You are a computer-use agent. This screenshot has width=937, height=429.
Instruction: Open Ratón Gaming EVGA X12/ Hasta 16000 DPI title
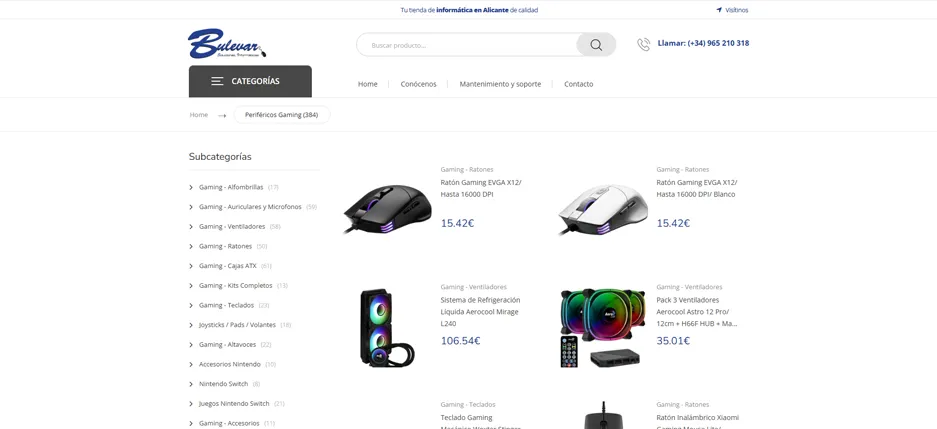point(481,189)
